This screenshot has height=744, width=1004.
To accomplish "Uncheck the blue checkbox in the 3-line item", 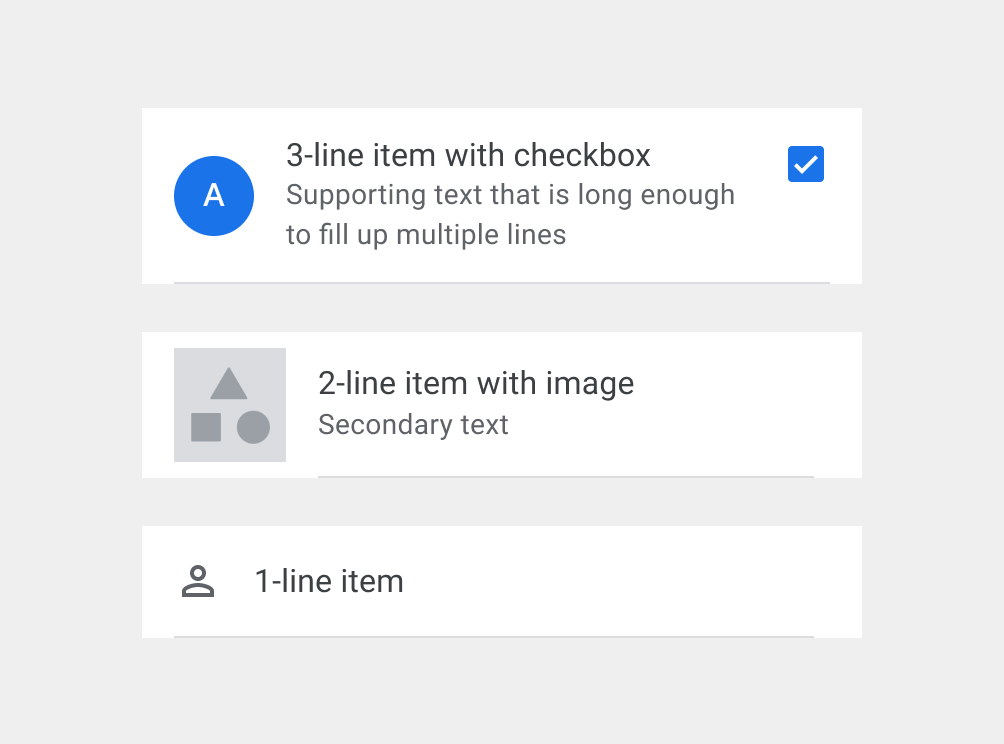I will click(x=806, y=164).
